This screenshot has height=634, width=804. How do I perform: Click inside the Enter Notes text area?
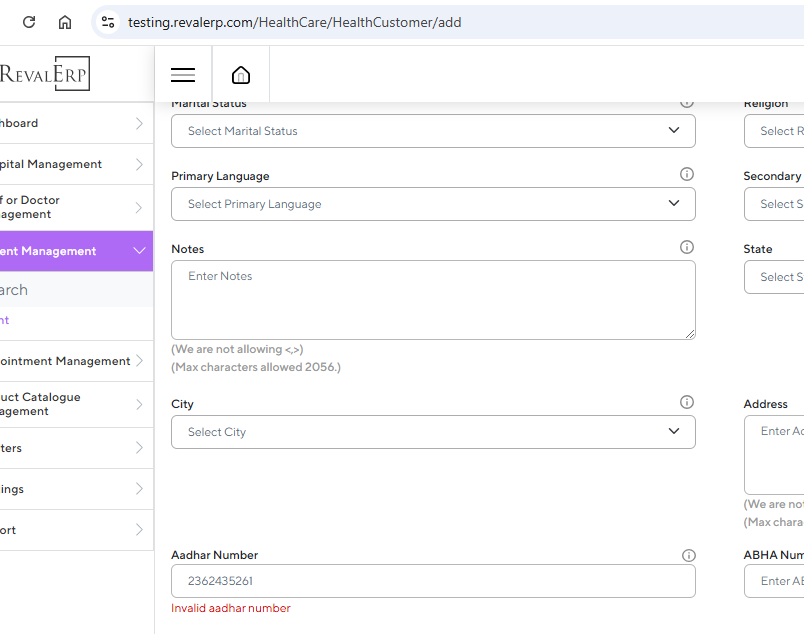tap(433, 300)
